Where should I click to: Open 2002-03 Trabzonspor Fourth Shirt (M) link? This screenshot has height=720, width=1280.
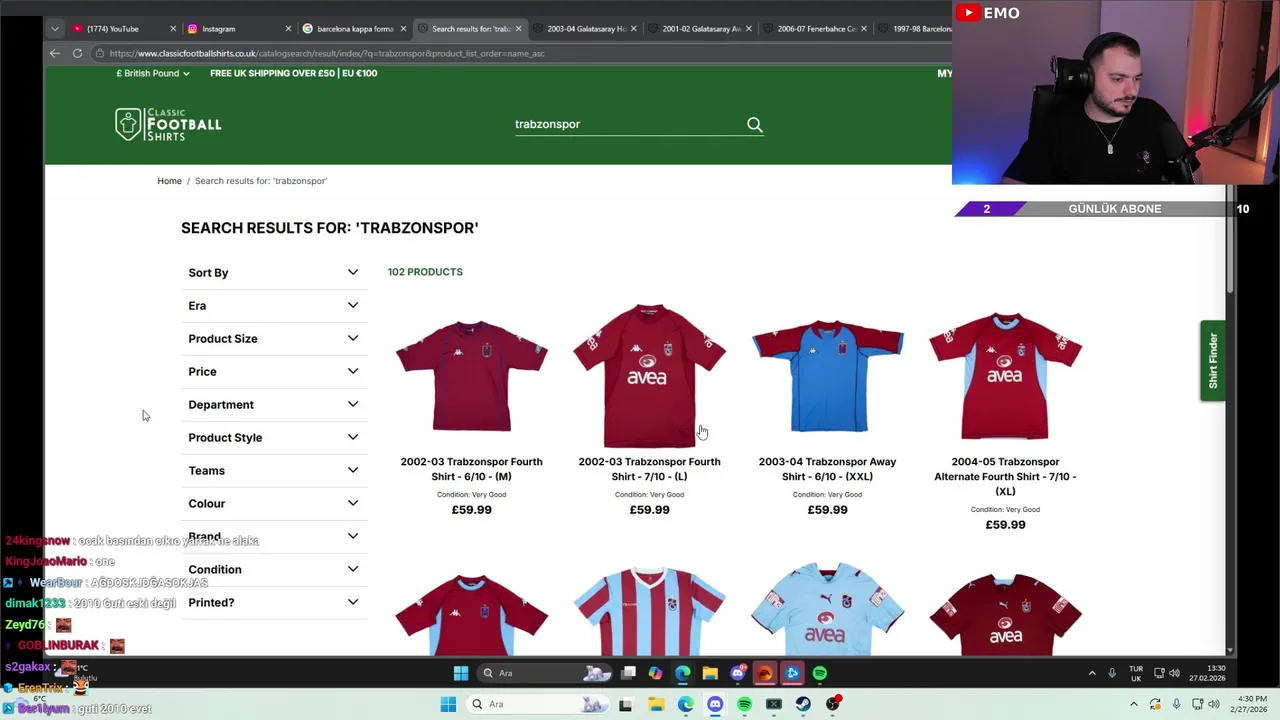(471, 469)
